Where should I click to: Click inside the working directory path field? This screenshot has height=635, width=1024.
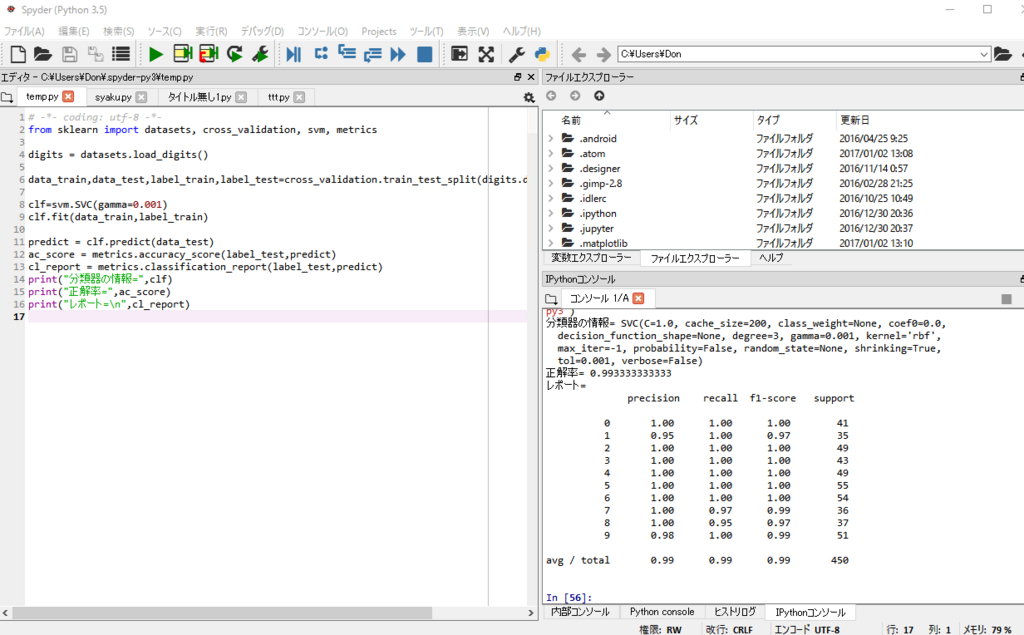click(x=797, y=54)
